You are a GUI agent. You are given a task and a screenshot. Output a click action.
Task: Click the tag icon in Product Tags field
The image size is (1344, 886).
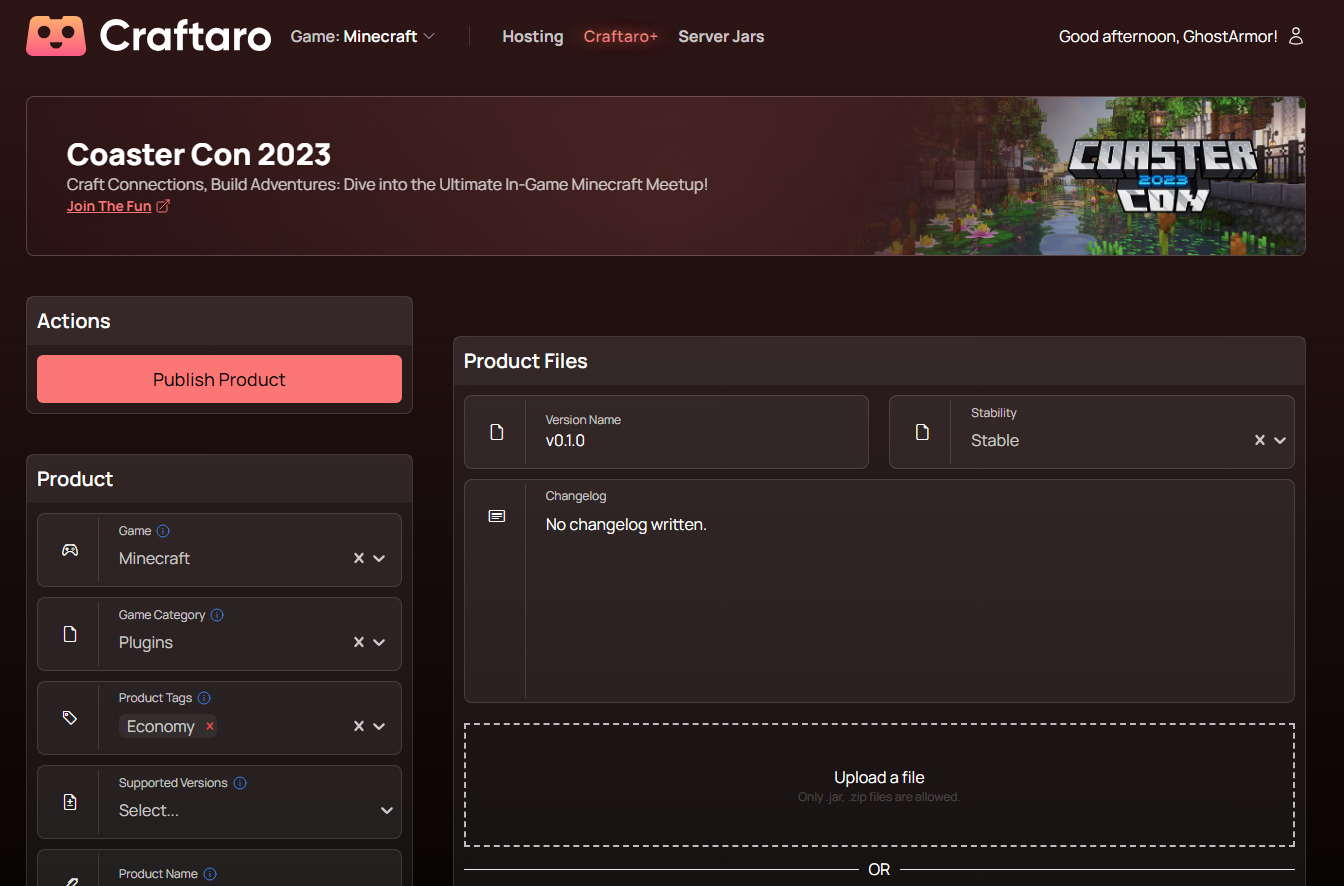(70, 718)
